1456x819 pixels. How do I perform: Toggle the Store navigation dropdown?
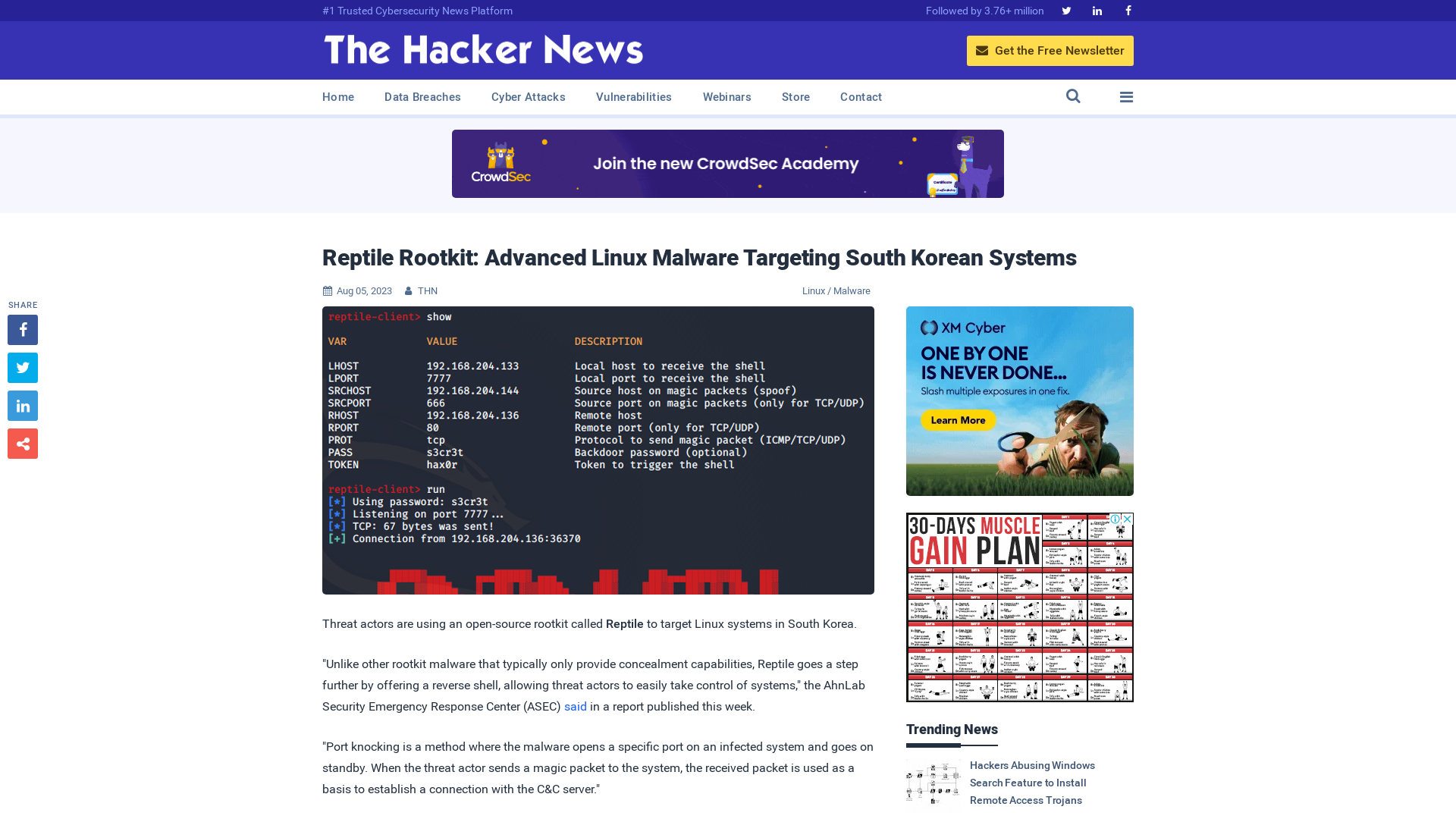(795, 97)
